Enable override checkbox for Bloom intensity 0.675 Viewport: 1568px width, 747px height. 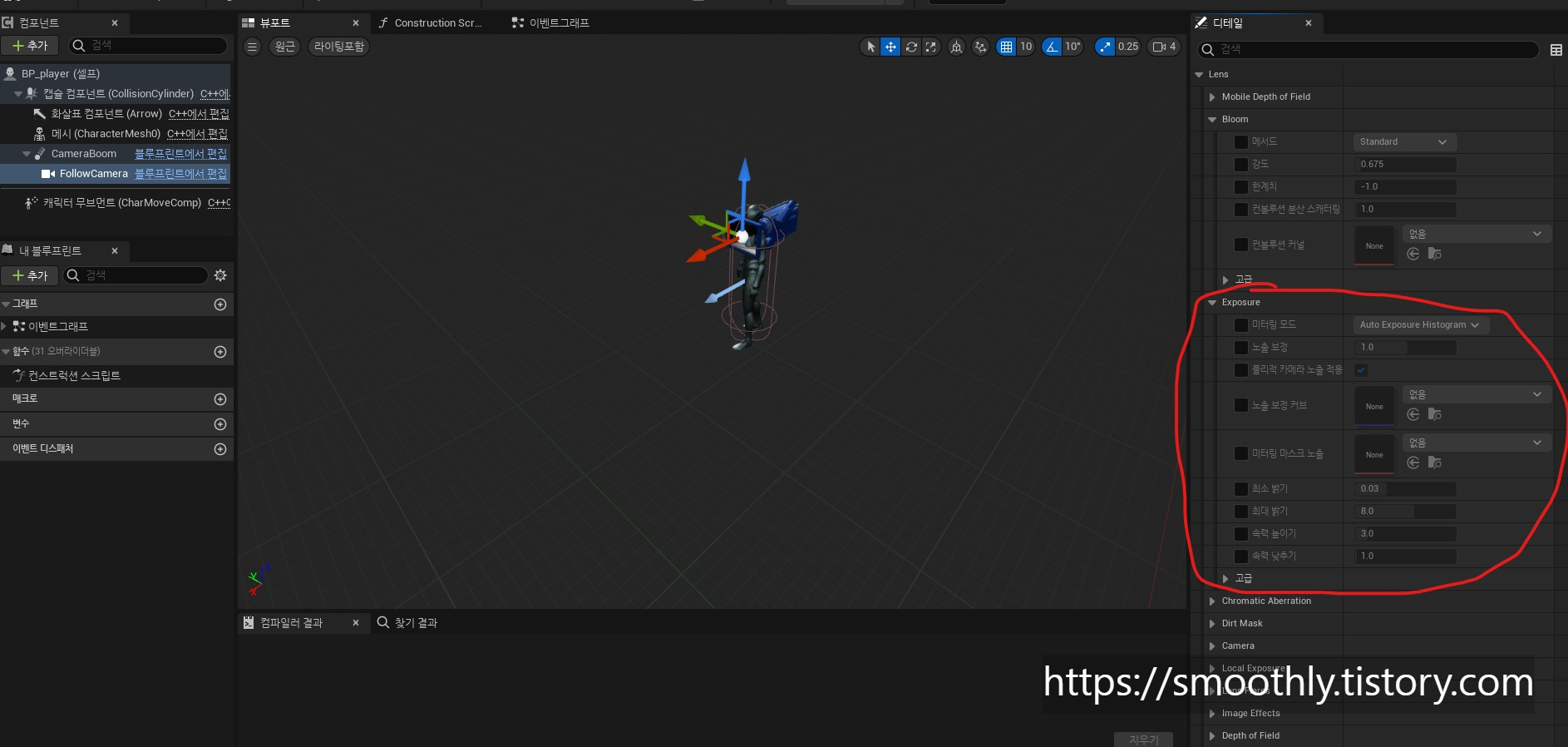pyautogui.click(x=1241, y=165)
